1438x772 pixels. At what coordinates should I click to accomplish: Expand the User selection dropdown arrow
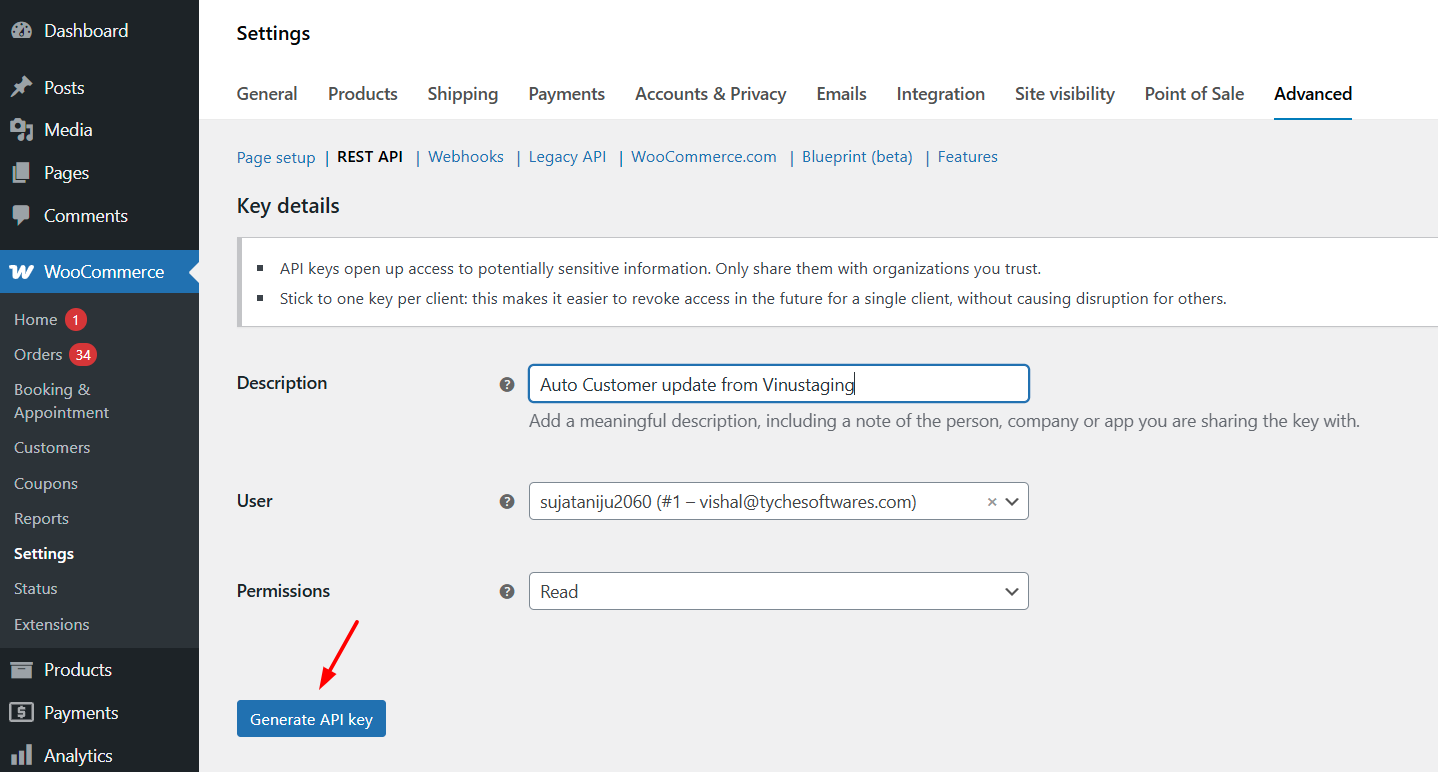pyautogui.click(x=1012, y=502)
